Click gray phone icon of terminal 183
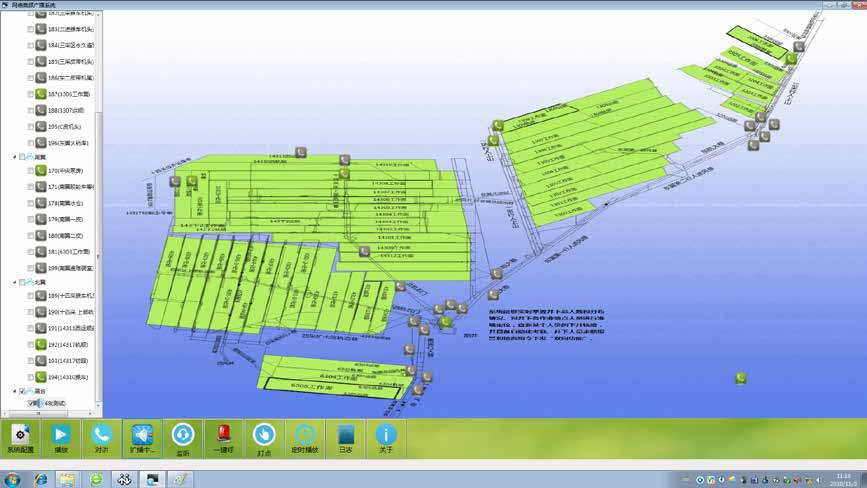This screenshot has width=867, height=488. [x=41, y=29]
